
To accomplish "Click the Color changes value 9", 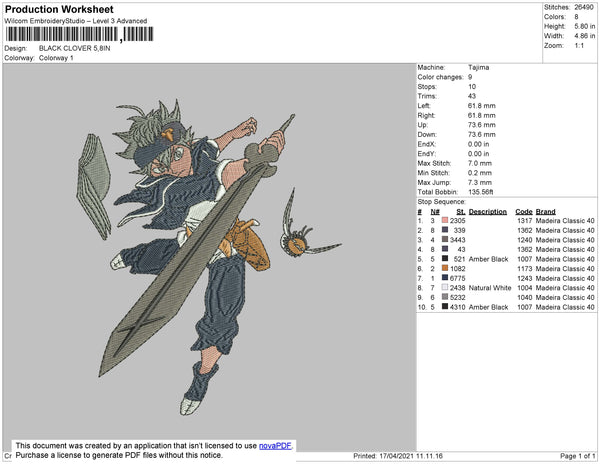I will [470, 77].
